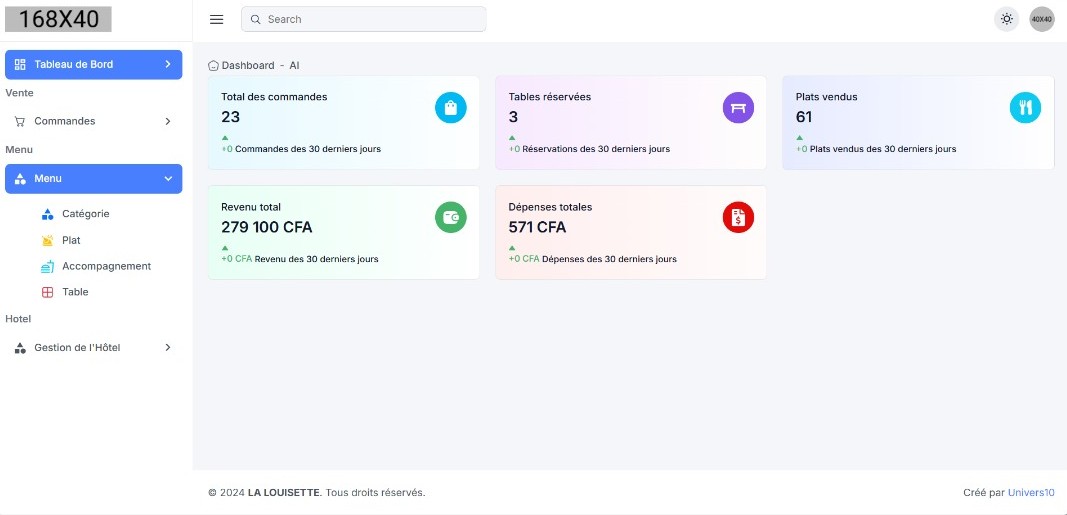Click the Menu shapes icon in sidebar
The height and width of the screenshot is (515, 1067).
(x=20, y=178)
